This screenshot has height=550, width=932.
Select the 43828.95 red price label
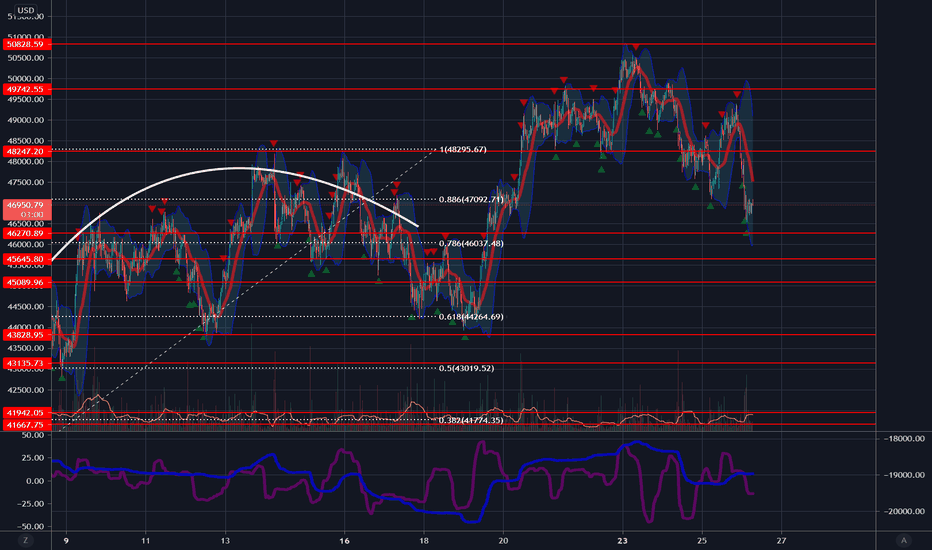pos(27,335)
